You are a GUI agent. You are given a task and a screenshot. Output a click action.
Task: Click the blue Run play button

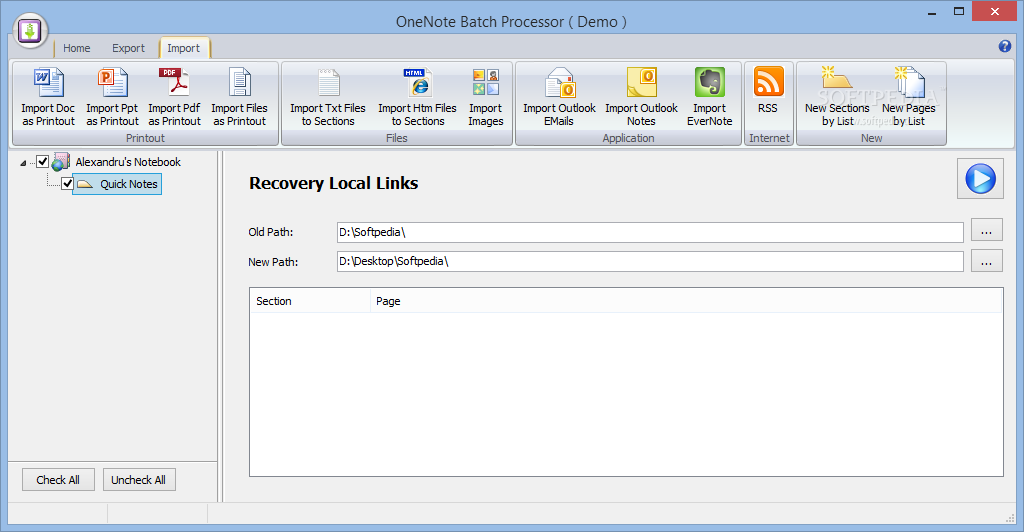click(x=980, y=178)
